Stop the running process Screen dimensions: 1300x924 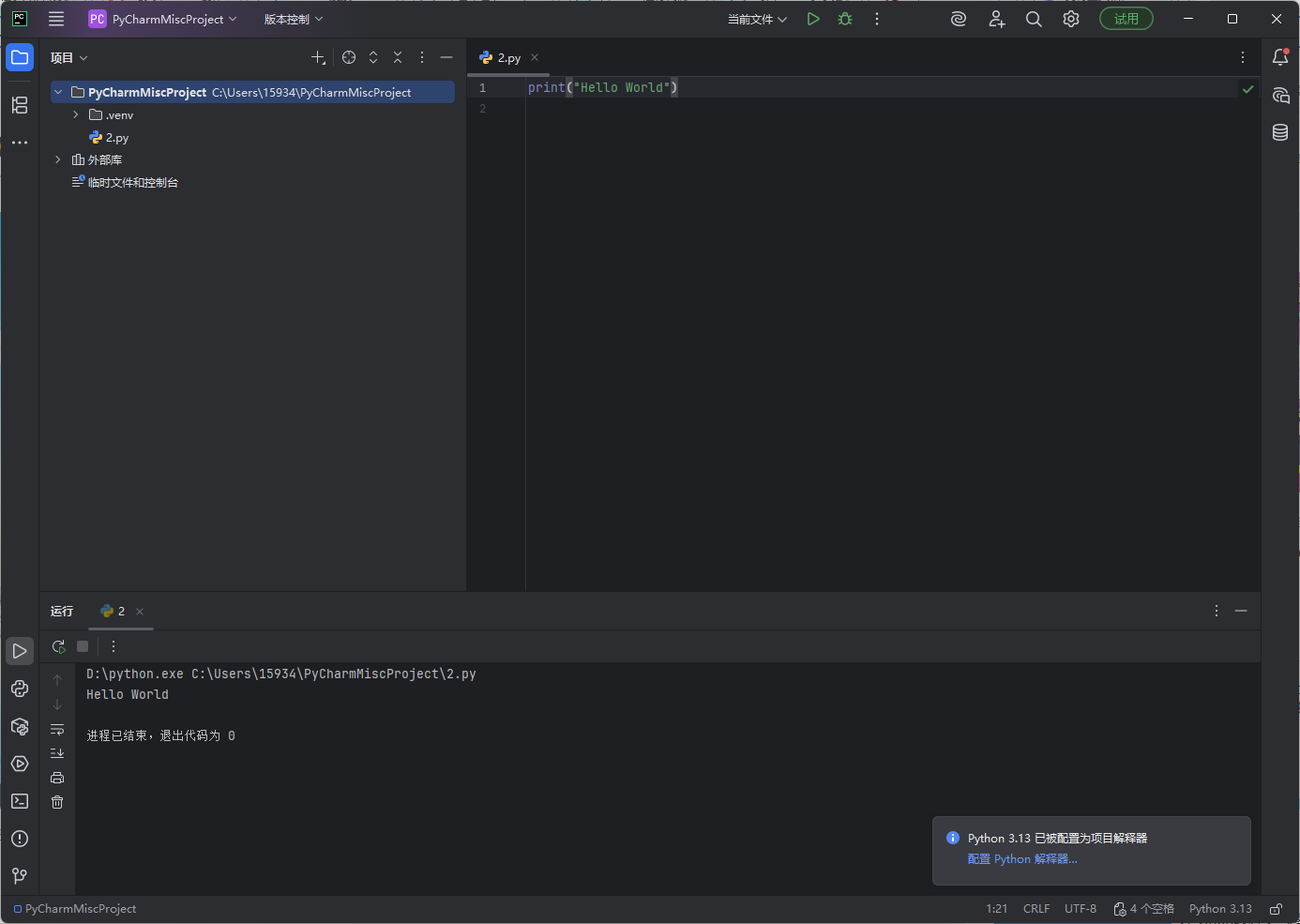tap(82, 645)
